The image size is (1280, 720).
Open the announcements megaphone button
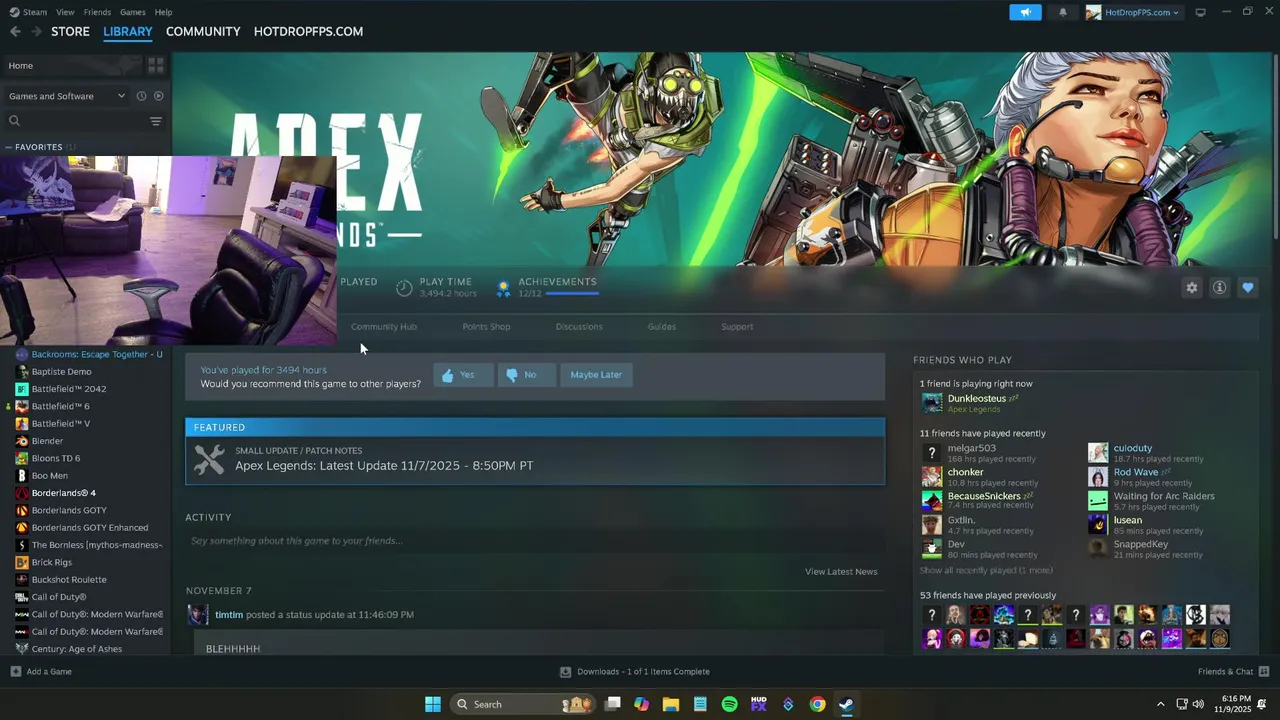(x=1025, y=12)
